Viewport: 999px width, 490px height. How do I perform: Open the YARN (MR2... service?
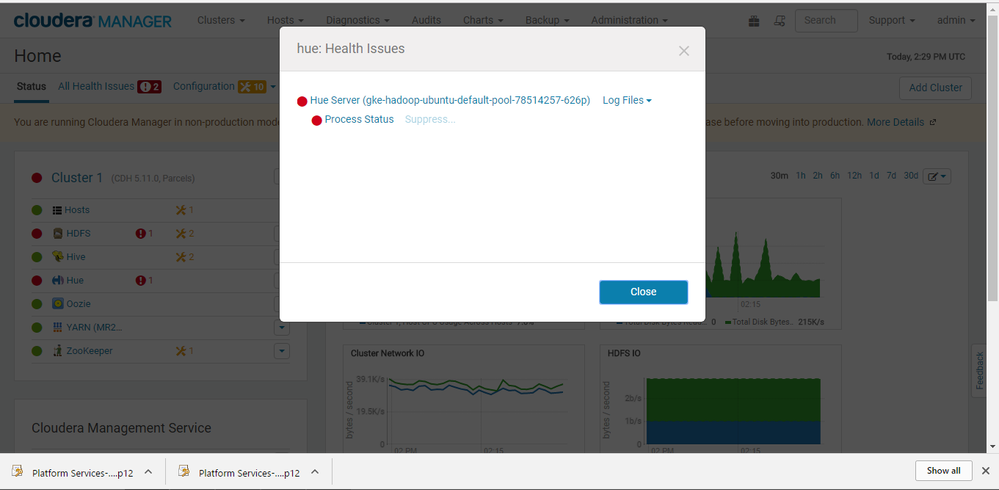point(94,328)
